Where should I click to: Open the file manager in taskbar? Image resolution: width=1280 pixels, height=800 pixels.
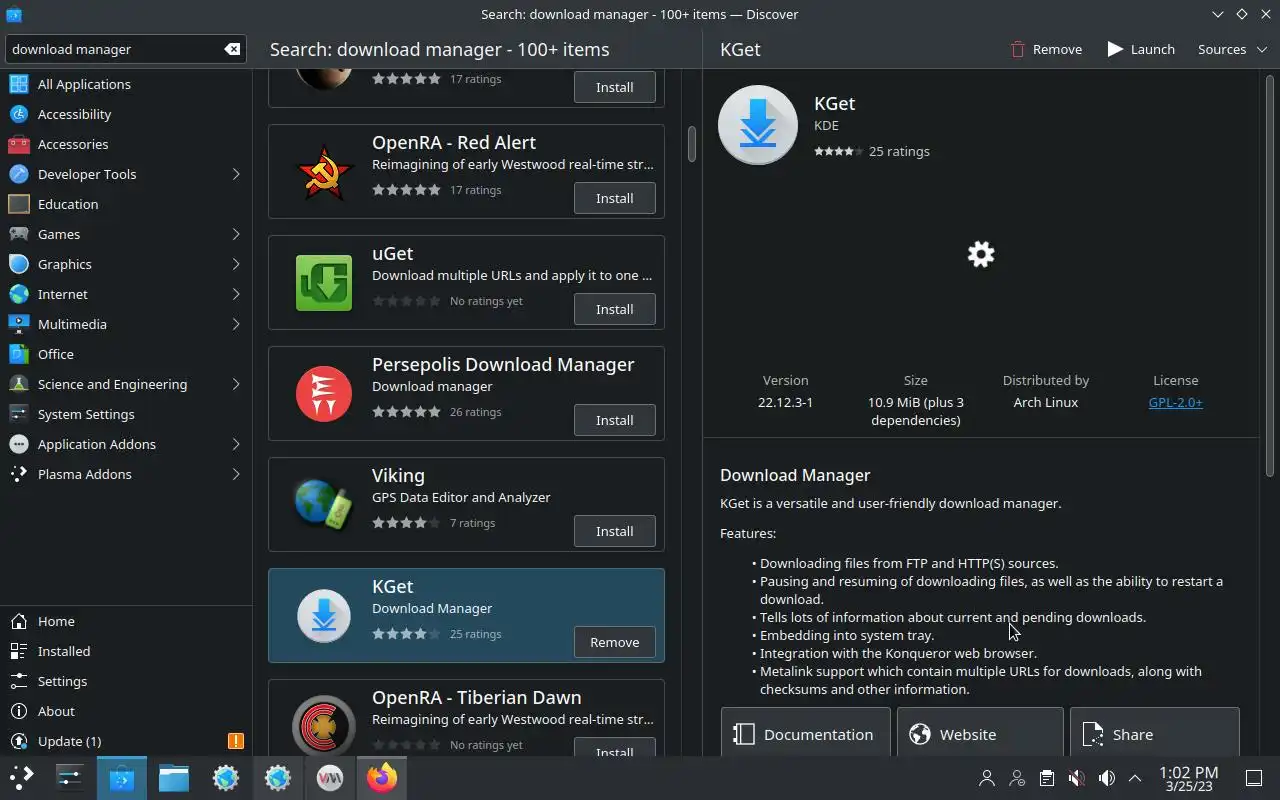click(x=174, y=777)
